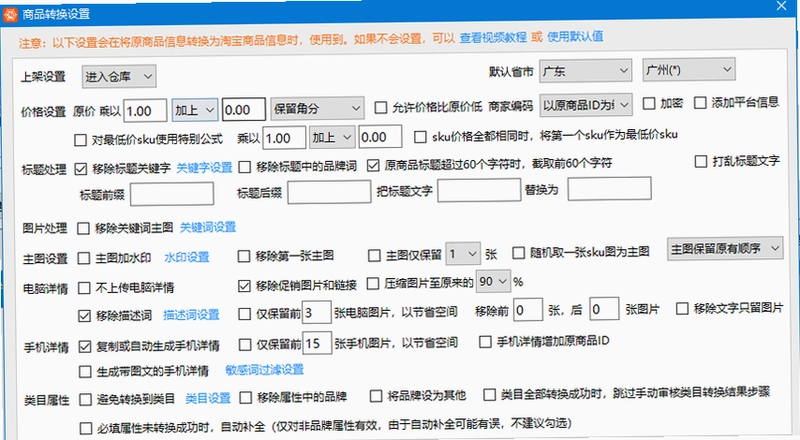Screen dimensions: 800x440
Task: Open the 加上 dropdown in 原价 row
Action: point(195,110)
